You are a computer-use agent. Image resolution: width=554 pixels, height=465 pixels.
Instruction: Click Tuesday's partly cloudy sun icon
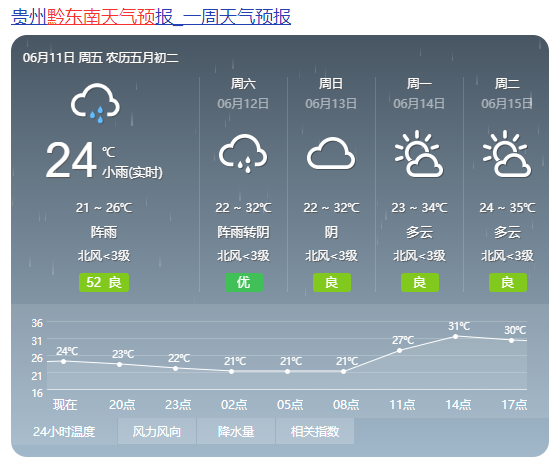pyautogui.click(x=507, y=153)
